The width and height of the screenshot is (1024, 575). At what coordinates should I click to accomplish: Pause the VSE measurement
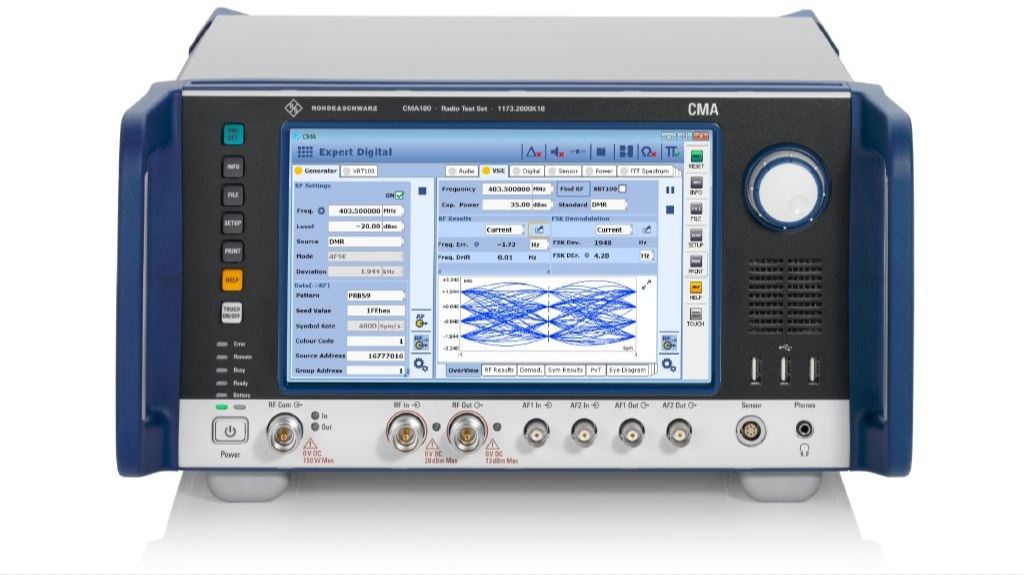point(670,188)
